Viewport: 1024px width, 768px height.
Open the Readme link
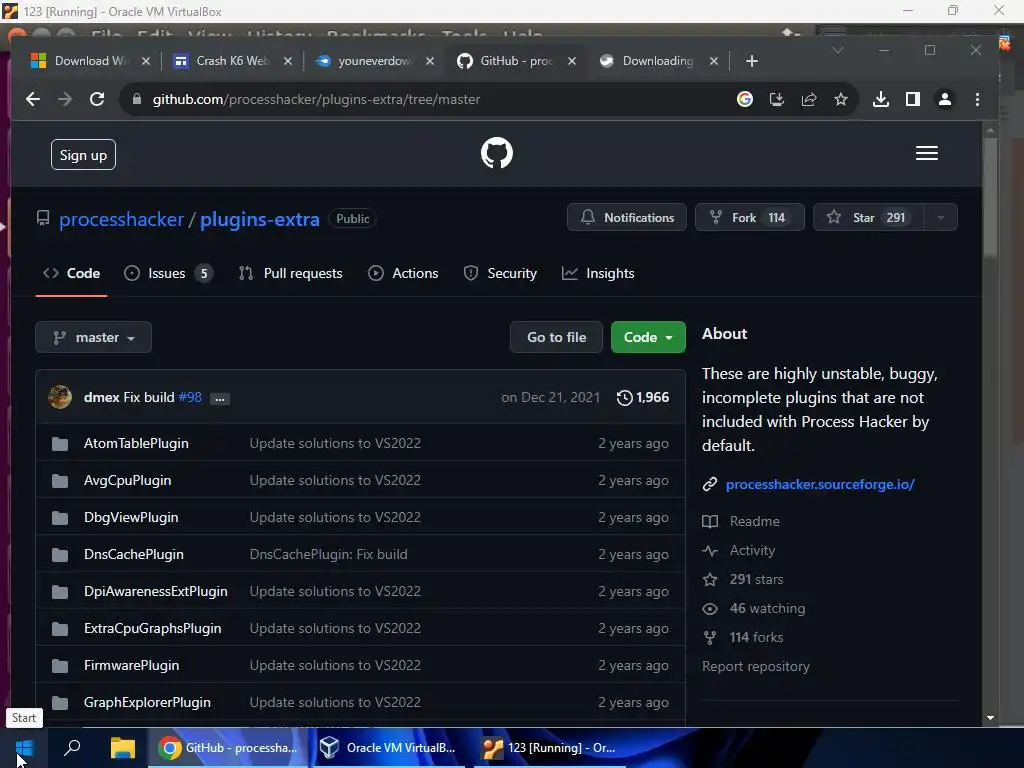(x=754, y=521)
